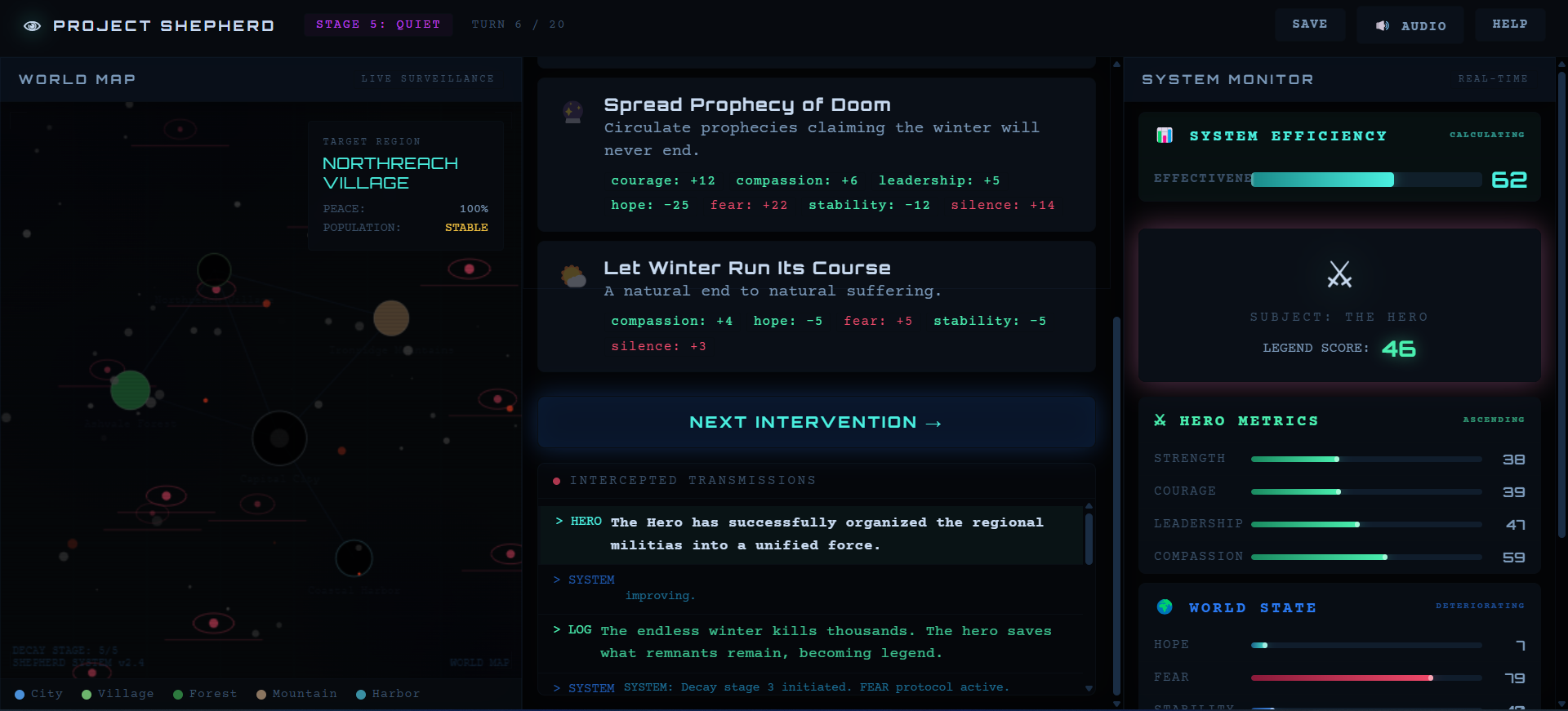
Task: Click the City legend dot
Action: click(20, 695)
